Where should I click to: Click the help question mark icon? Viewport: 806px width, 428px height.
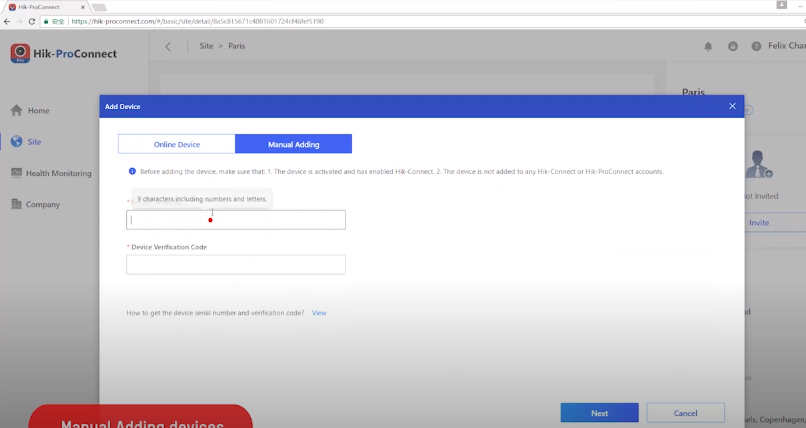(756, 46)
